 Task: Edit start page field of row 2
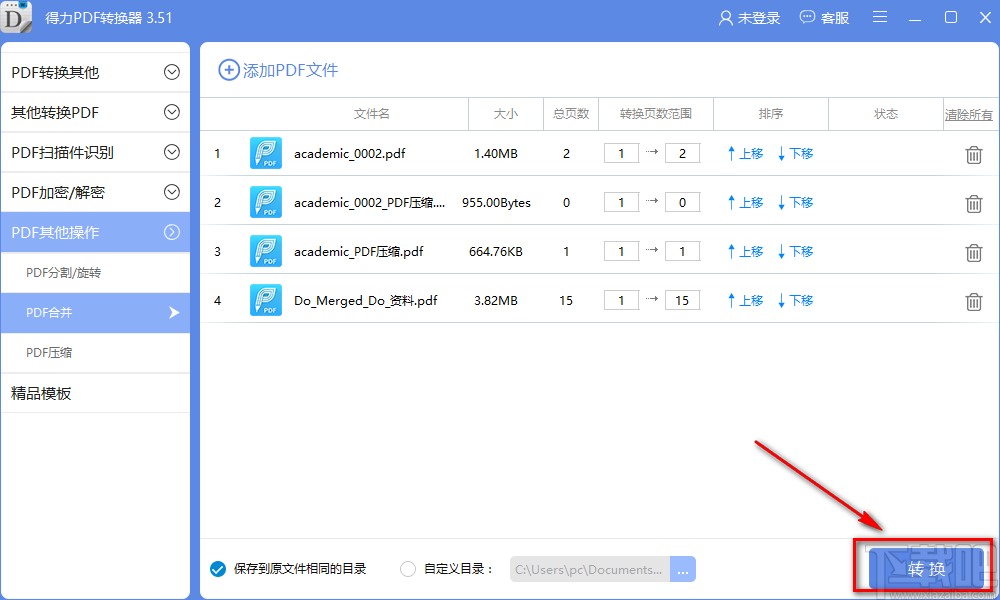(621, 202)
